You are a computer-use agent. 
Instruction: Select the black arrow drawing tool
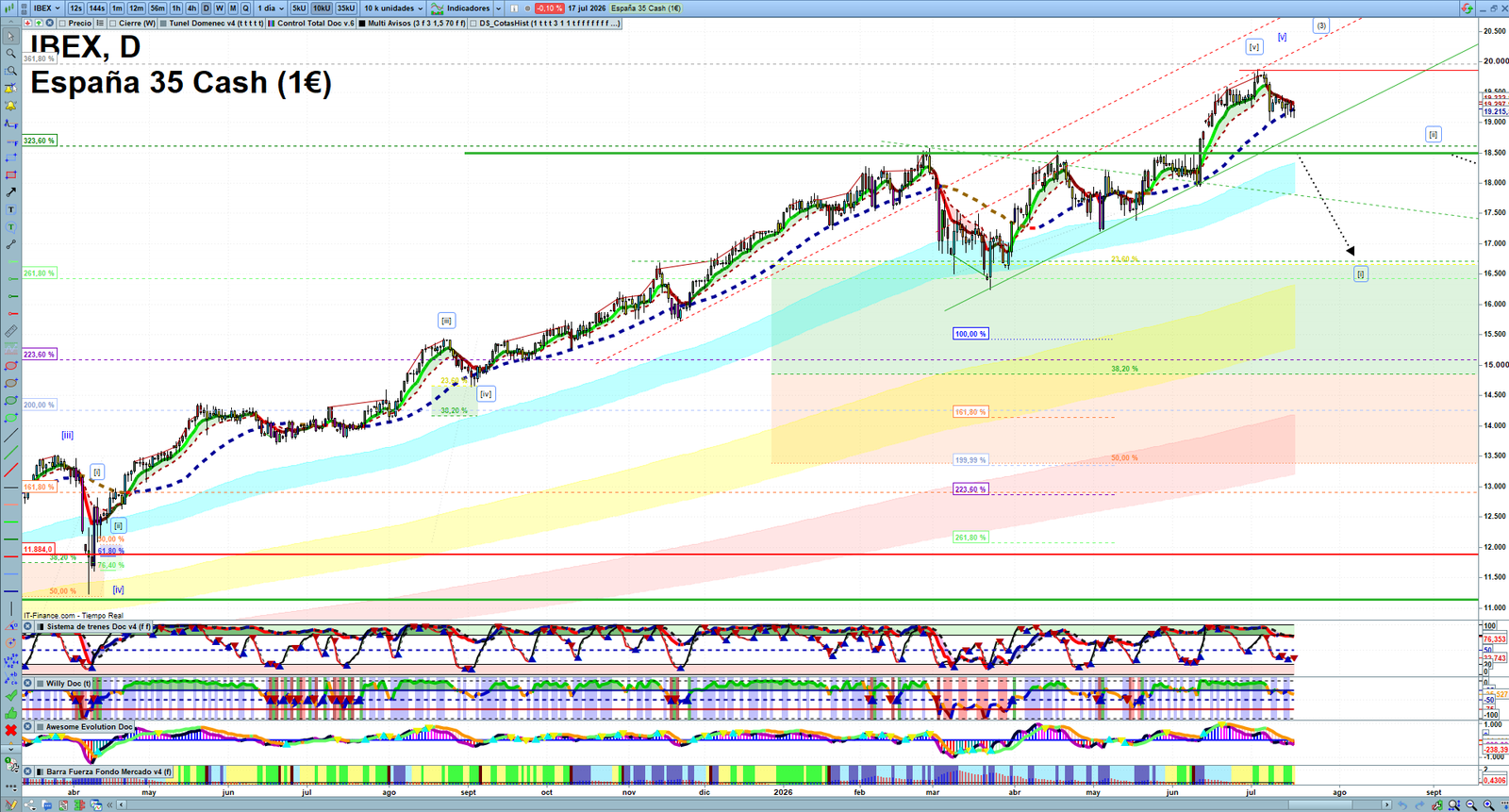click(x=10, y=192)
